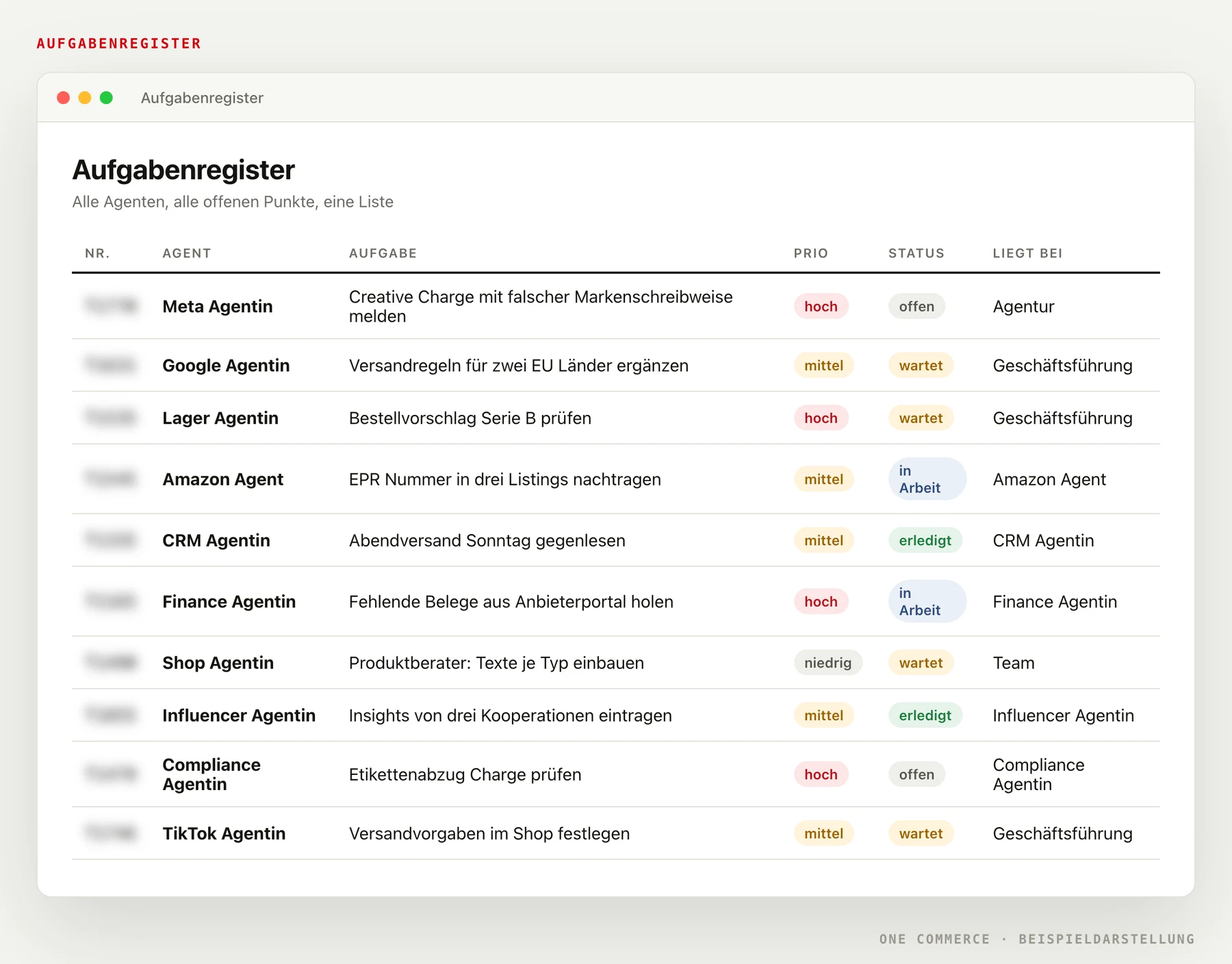1232x964 pixels.
Task: Click the Lager Agentin agent name
Action: (x=220, y=418)
